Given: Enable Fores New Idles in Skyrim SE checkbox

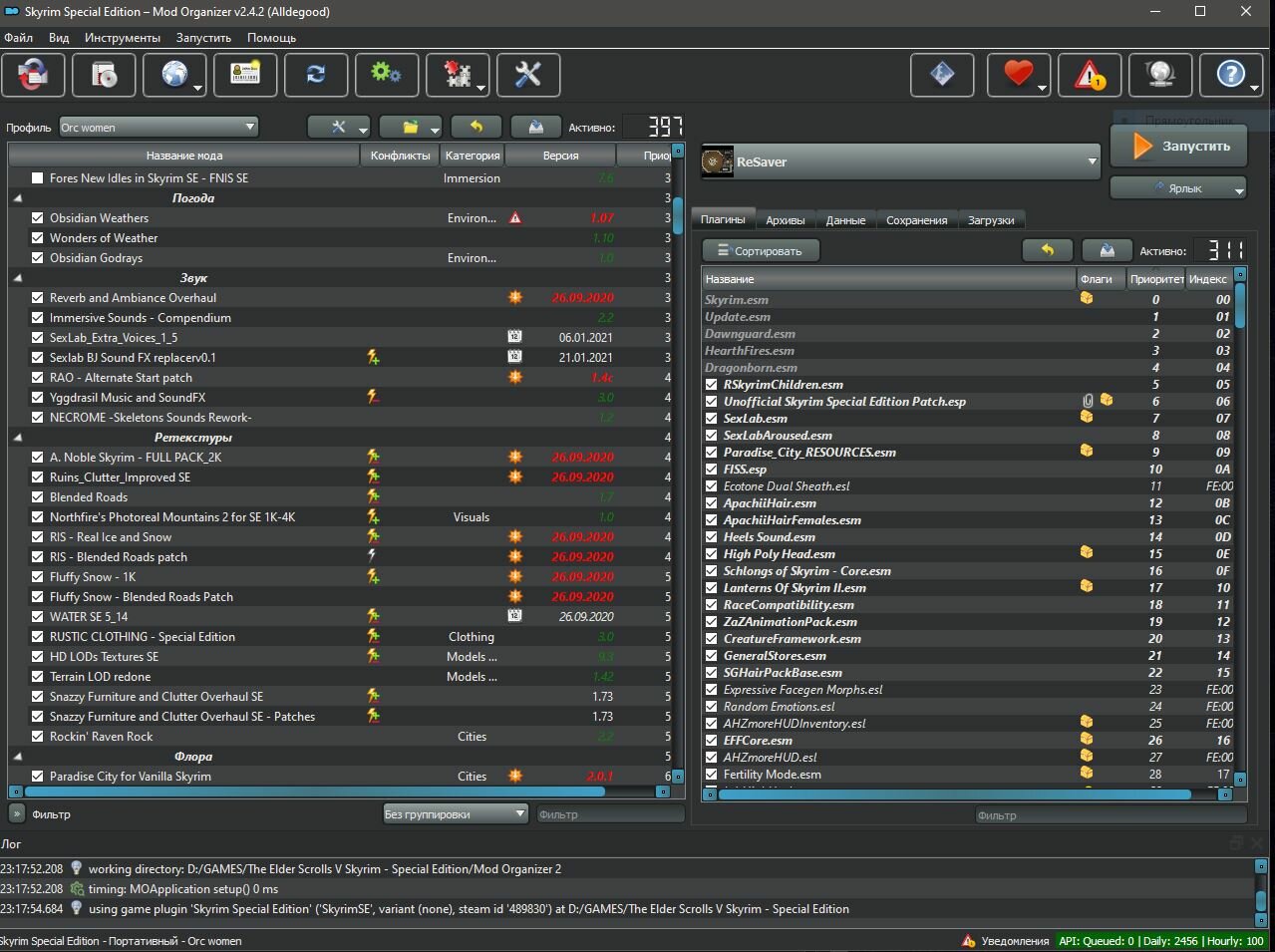Looking at the screenshot, I should [x=37, y=178].
